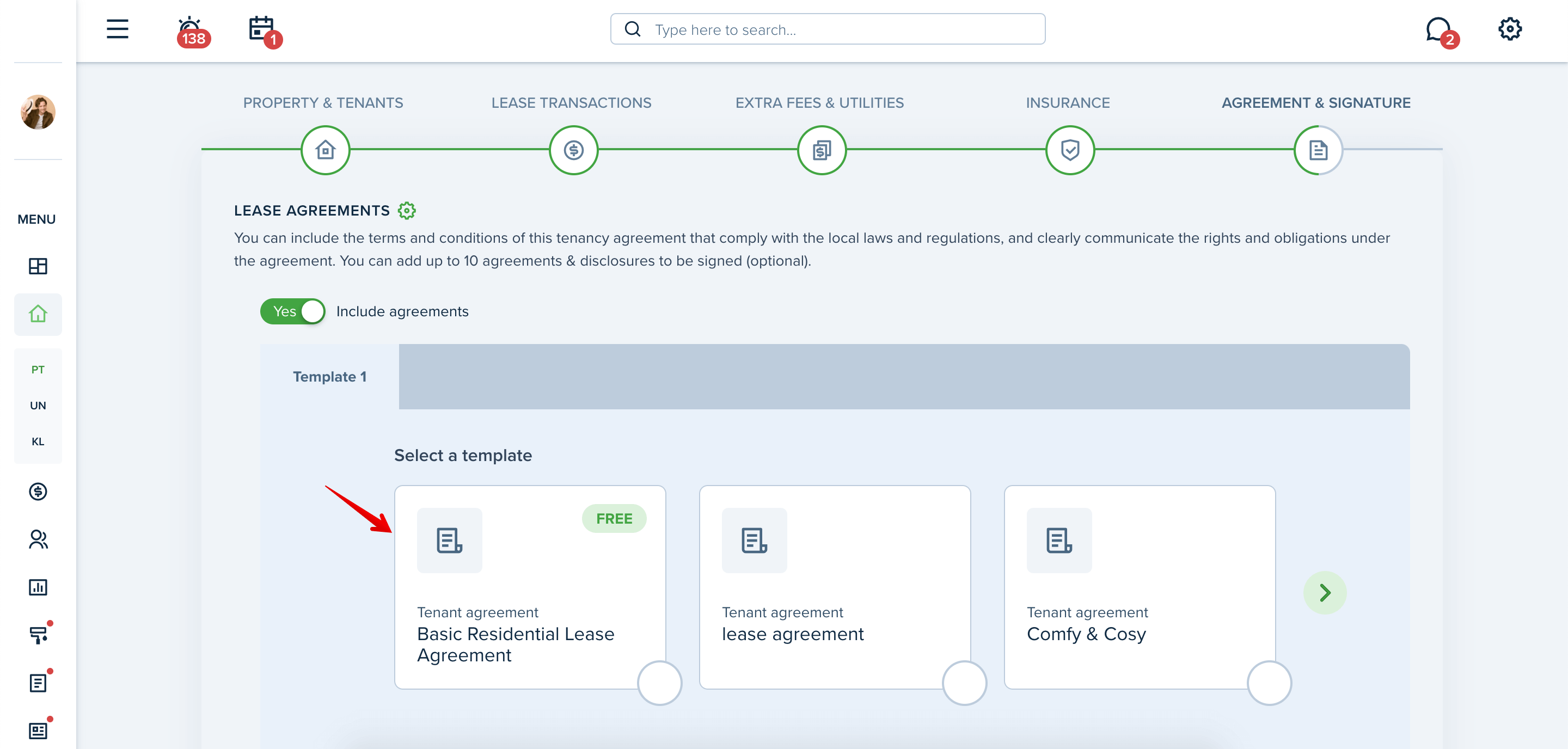Click Comfy & Cosy card document icon
Screen dimensions: 1568x749
1059,541
